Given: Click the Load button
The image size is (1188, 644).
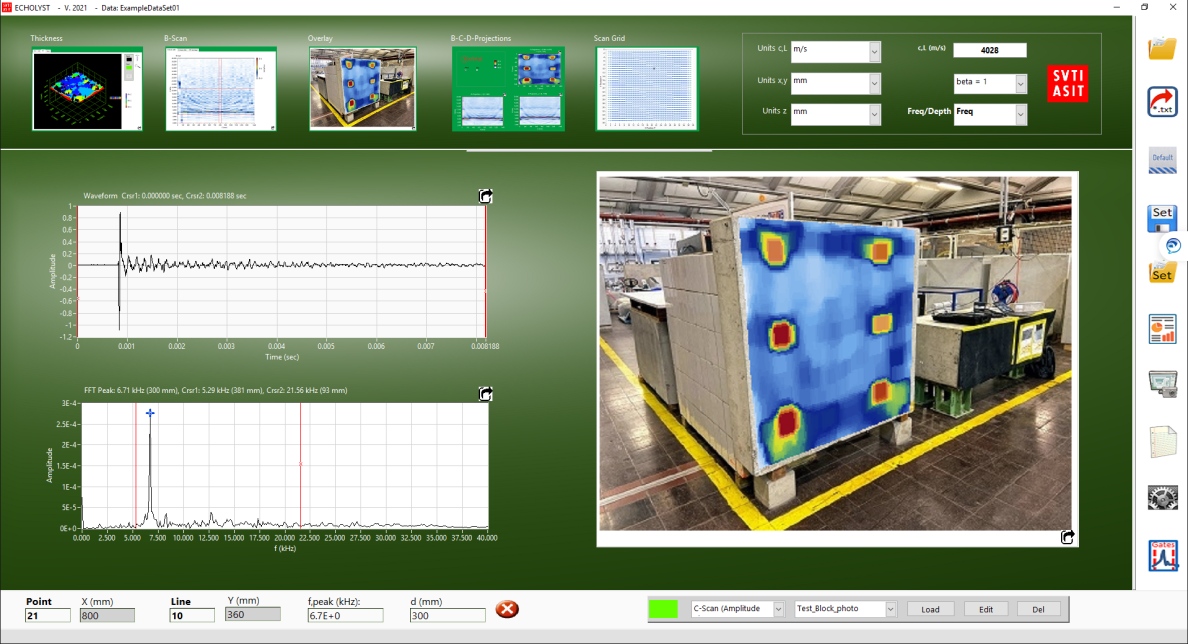Looking at the screenshot, I should pyautogui.click(x=930, y=609).
